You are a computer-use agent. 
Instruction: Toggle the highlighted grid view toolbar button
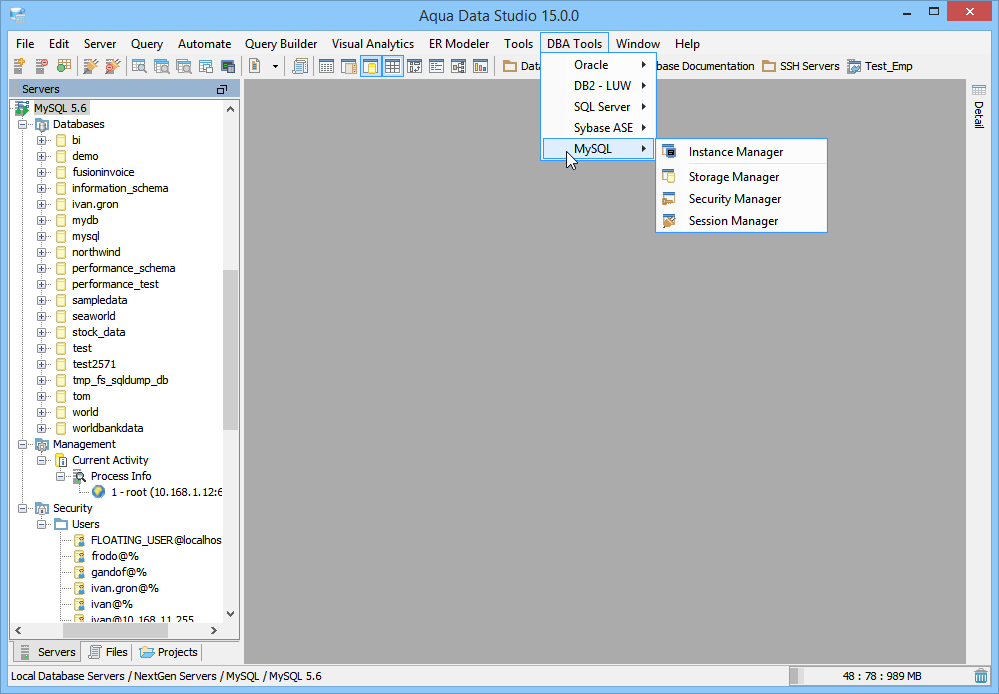coord(392,66)
